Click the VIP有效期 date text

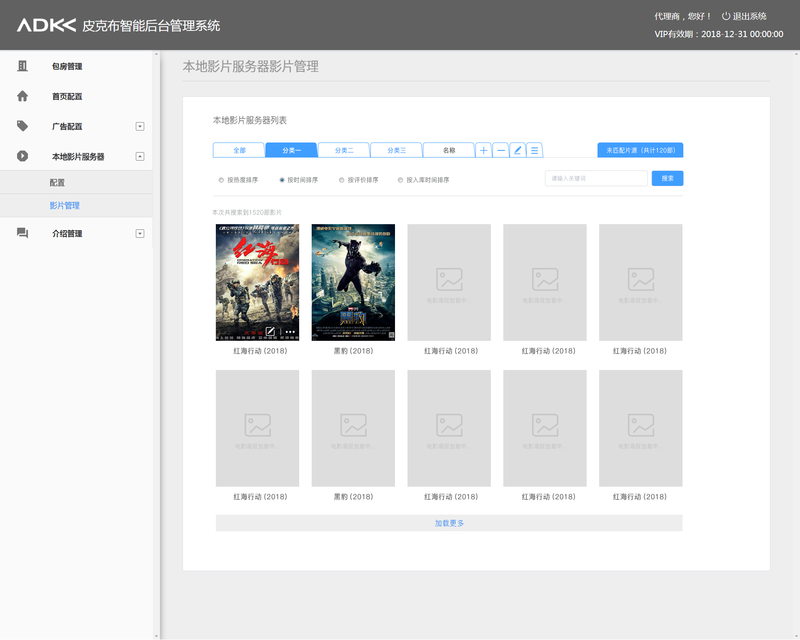(719, 34)
